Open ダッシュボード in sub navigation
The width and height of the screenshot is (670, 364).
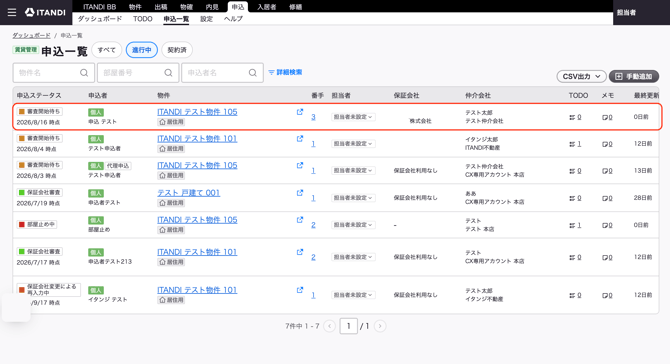click(x=100, y=19)
